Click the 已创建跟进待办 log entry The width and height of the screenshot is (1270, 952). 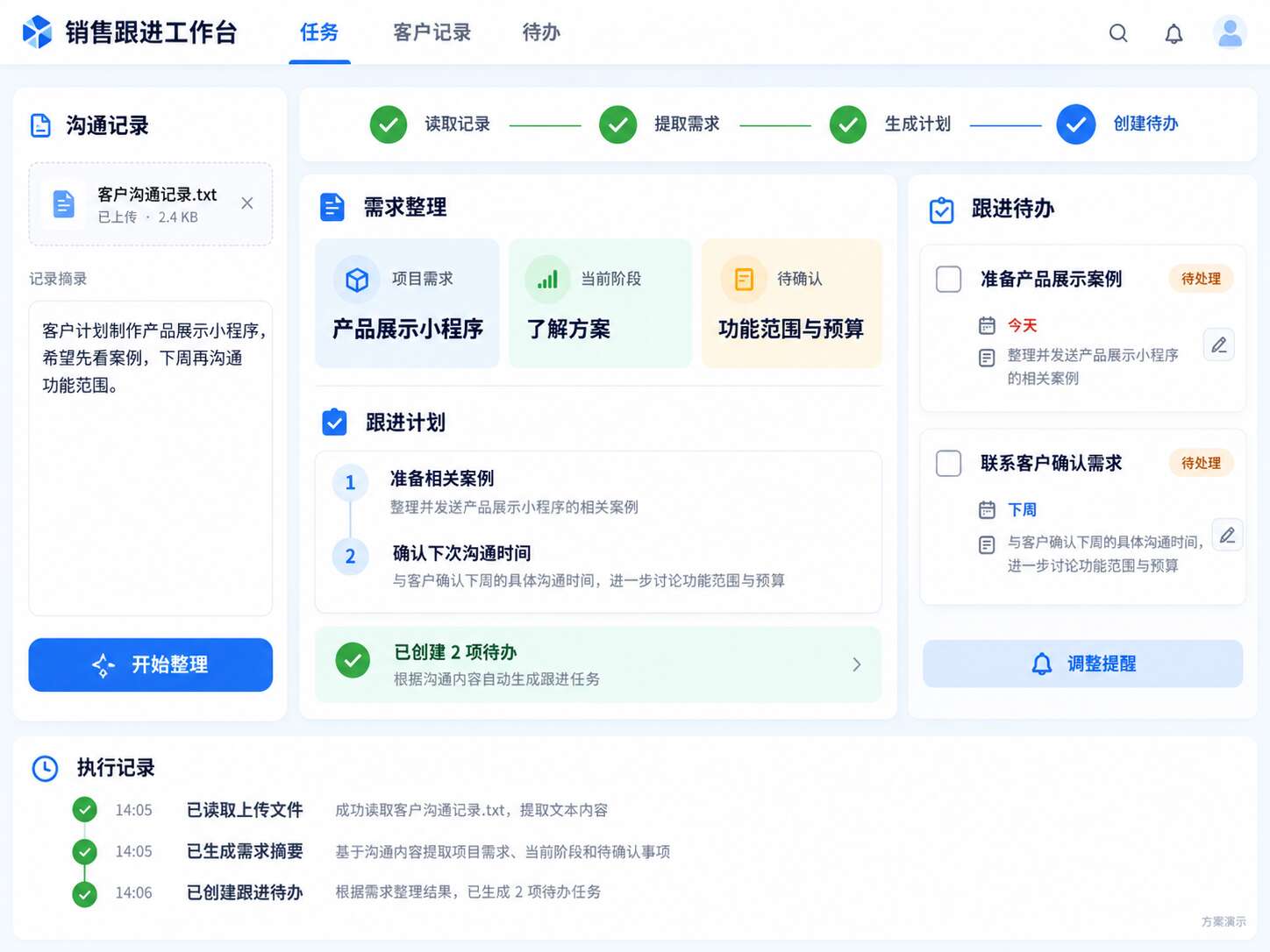pyautogui.click(x=337, y=892)
